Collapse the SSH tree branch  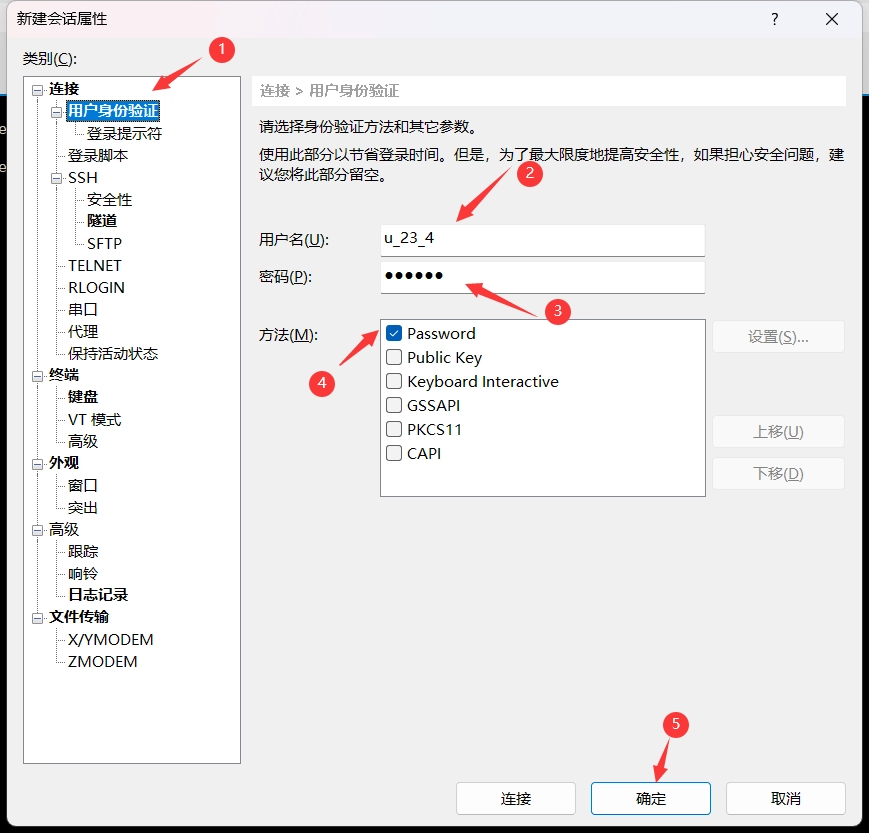click(57, 178)
